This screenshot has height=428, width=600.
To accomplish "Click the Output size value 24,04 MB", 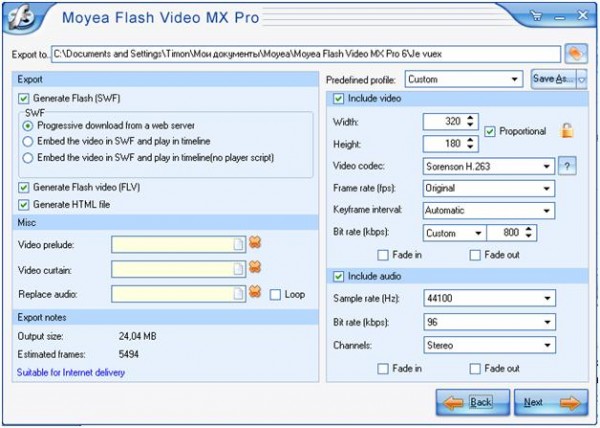I will pos(137,337).
